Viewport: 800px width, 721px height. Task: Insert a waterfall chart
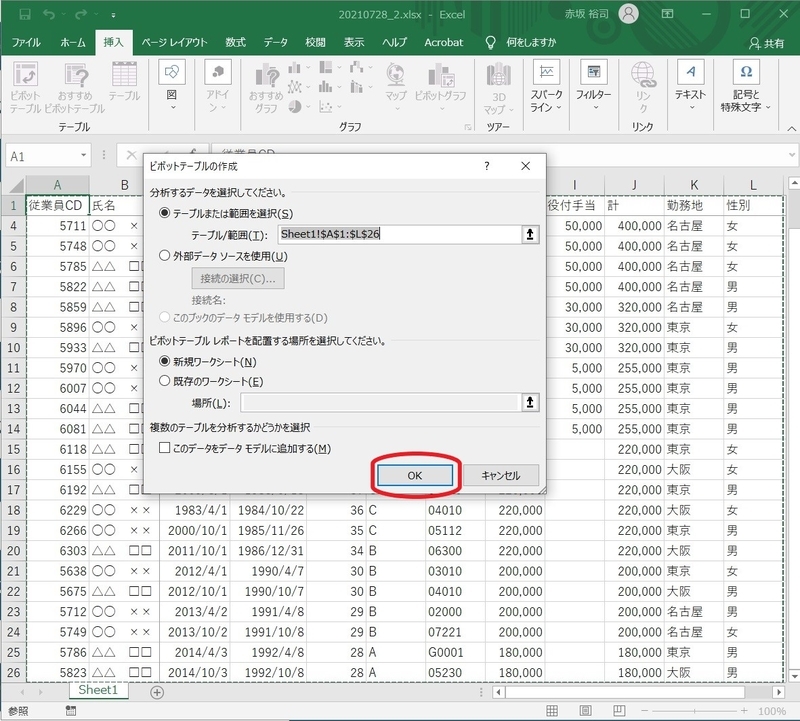coord(360,67)
